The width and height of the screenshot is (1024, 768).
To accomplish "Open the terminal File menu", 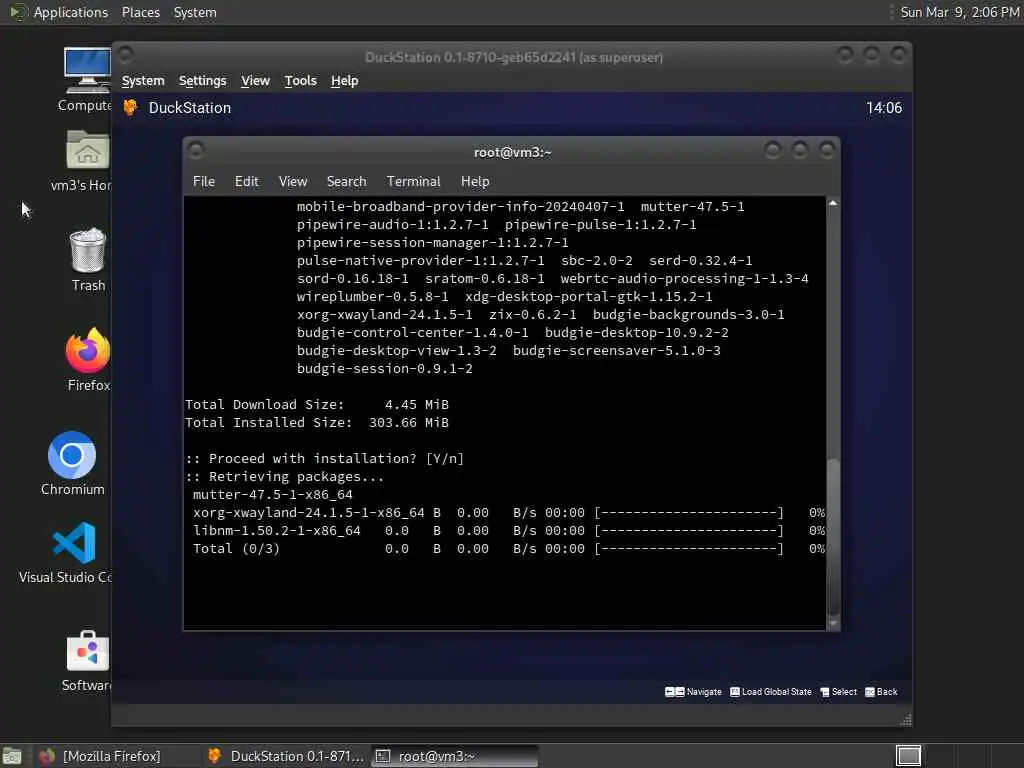I will (x=204, y=181).
